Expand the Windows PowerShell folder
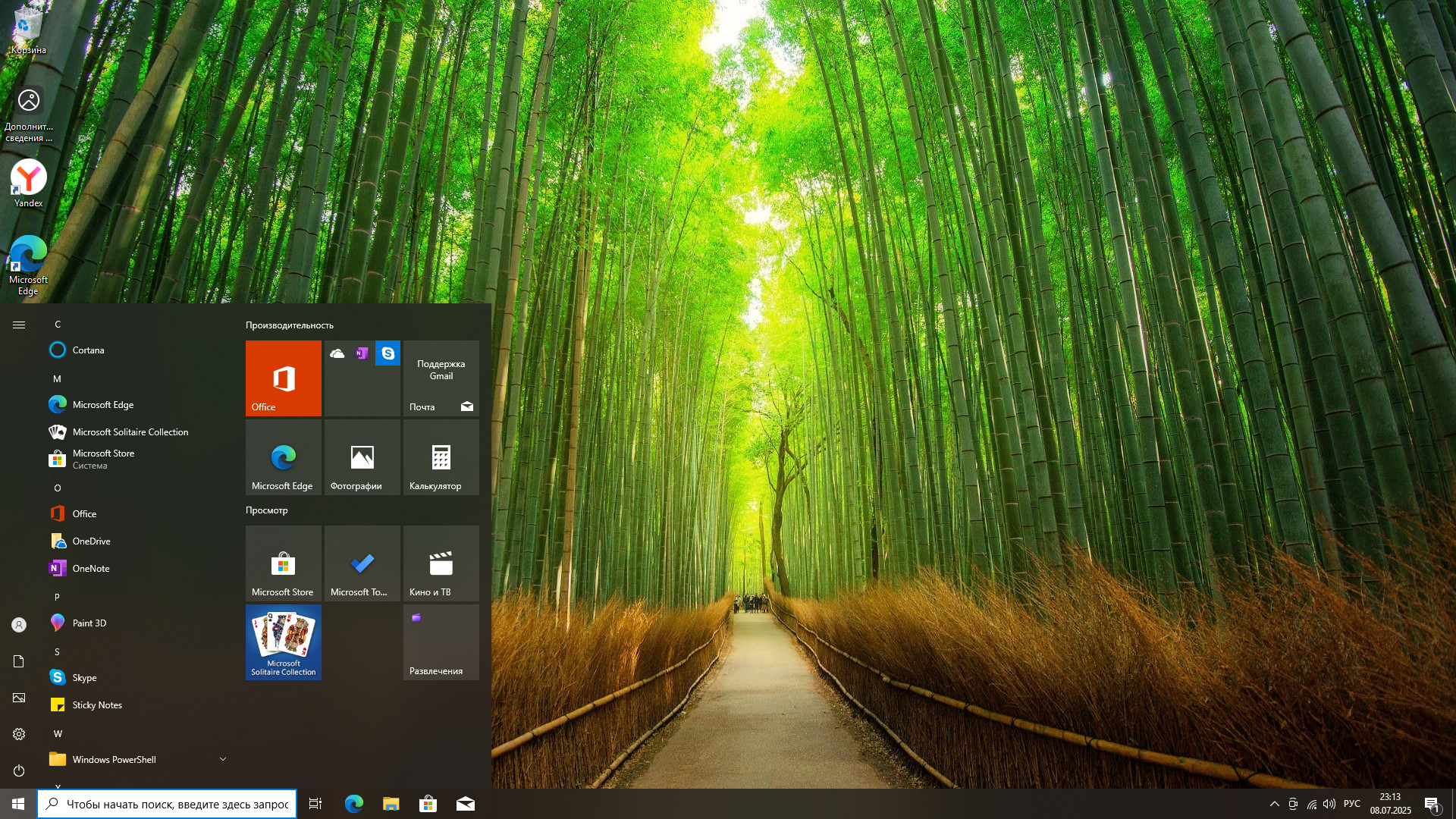Viewport: 1456px width, 819px height. [222, 759]
